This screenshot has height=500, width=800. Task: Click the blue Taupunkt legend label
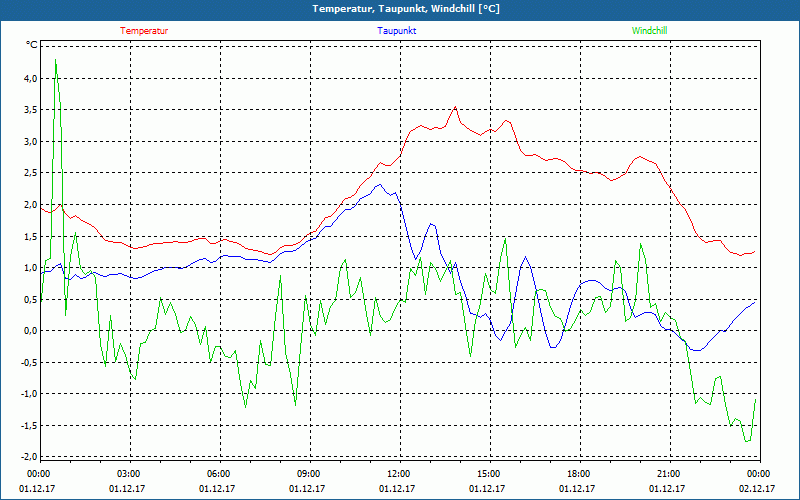point(396,31)
